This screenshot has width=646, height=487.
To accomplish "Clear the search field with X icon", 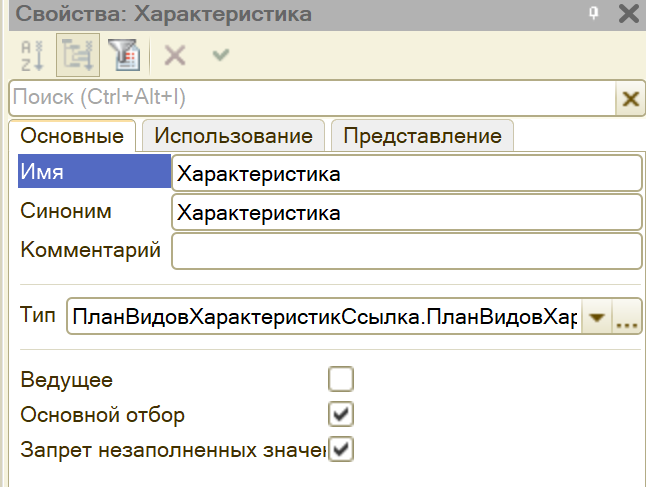I will point(630,98).
